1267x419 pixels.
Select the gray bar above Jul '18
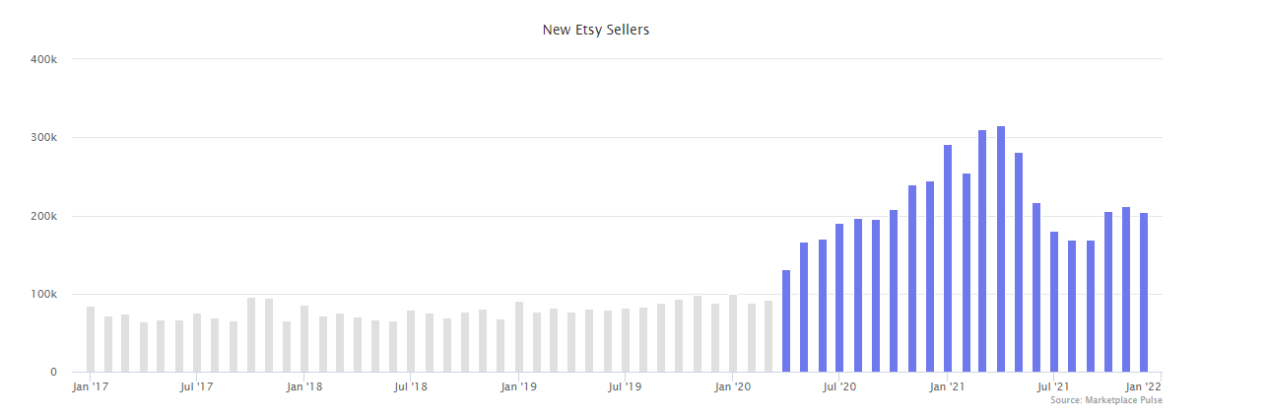(411, 341)
